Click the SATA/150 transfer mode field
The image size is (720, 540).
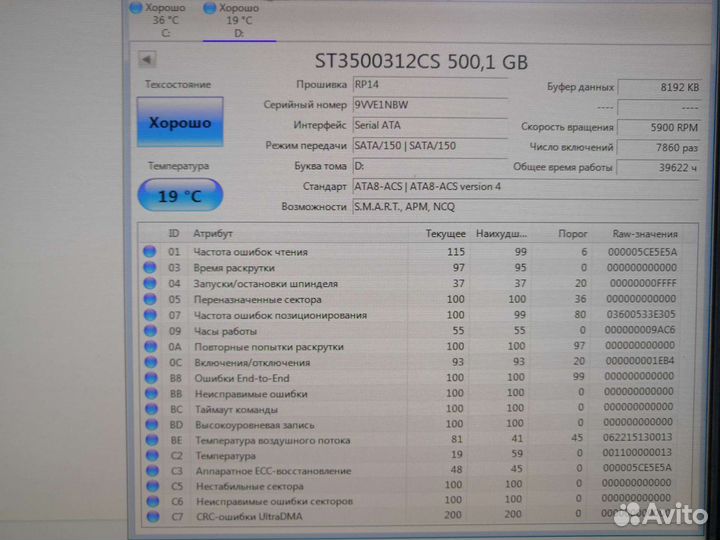click(x=430, y=146)
